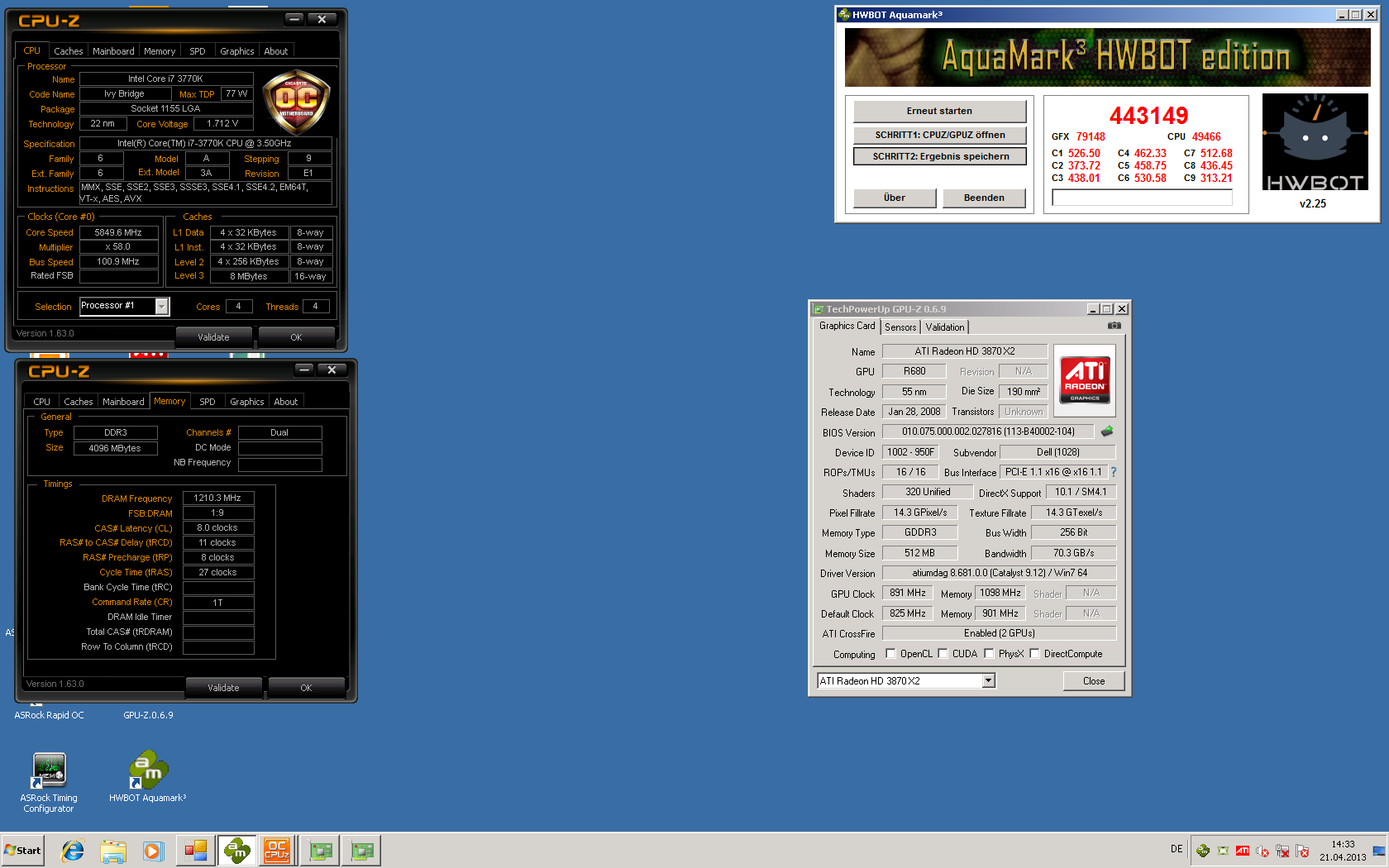Open the Mainboard tab in the top CPU-Z window
Screen dimensions: 1389x868
click(113, 51)
